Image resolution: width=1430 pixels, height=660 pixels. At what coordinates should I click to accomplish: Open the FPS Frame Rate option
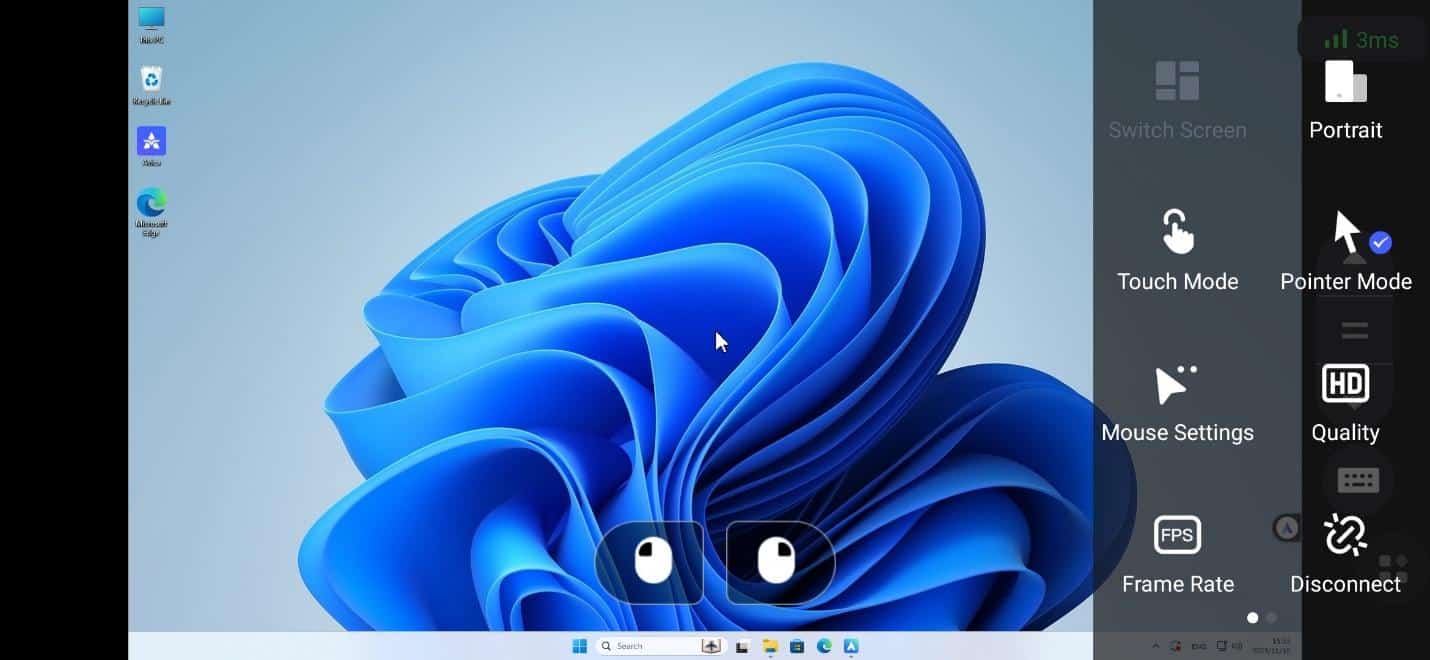[1177, 554]
